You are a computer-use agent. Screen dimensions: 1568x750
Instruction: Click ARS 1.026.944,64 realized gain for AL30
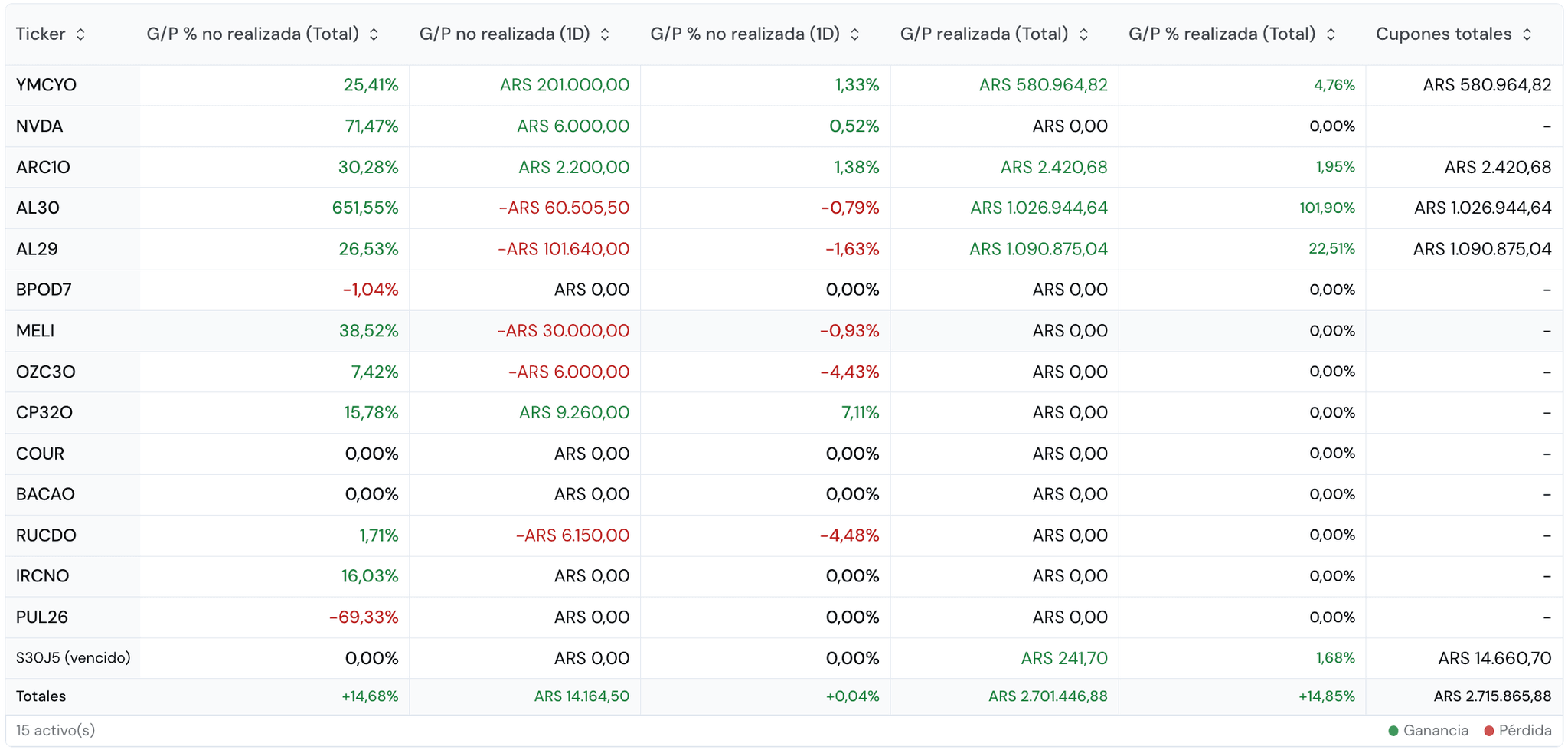(1039, 208)
